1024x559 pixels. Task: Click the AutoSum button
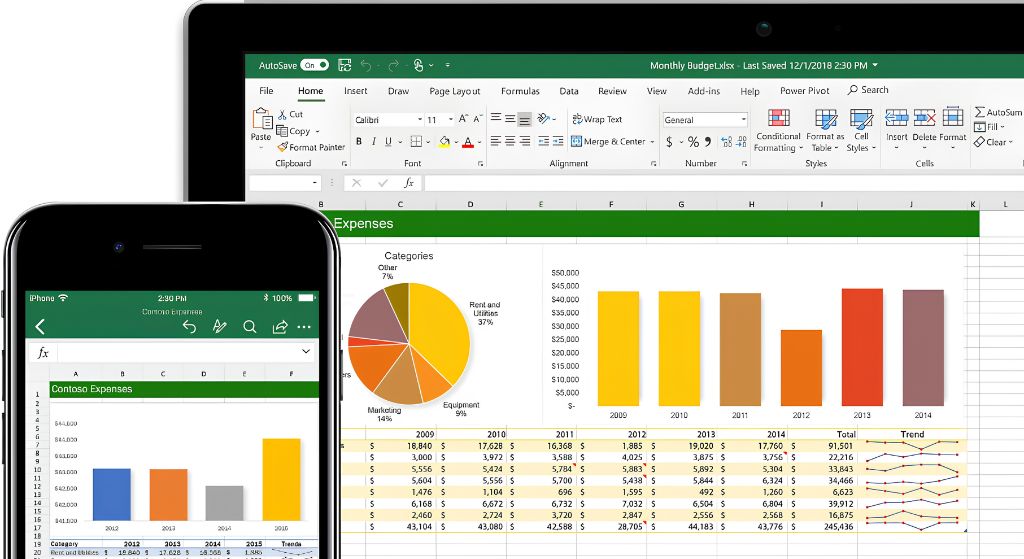point(999,112)
